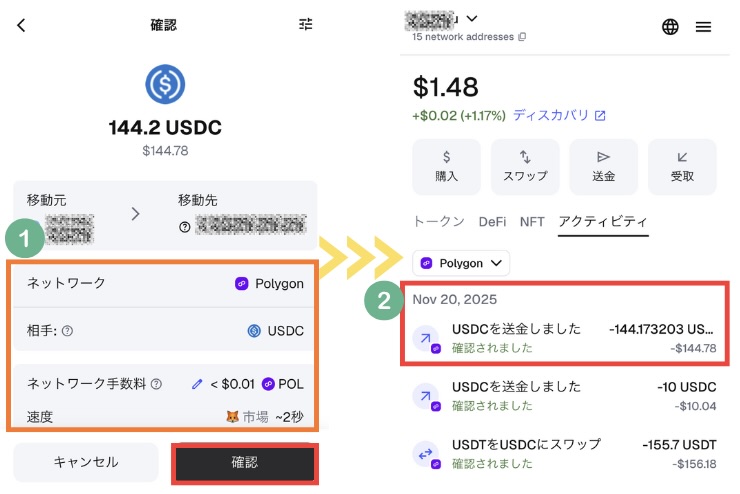Open the hamburger menu

tap(704, 27)
